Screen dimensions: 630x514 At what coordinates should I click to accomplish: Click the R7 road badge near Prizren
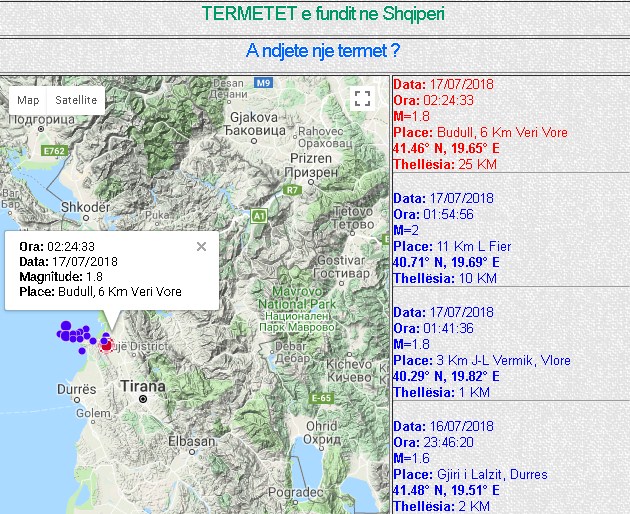[292, 190]
